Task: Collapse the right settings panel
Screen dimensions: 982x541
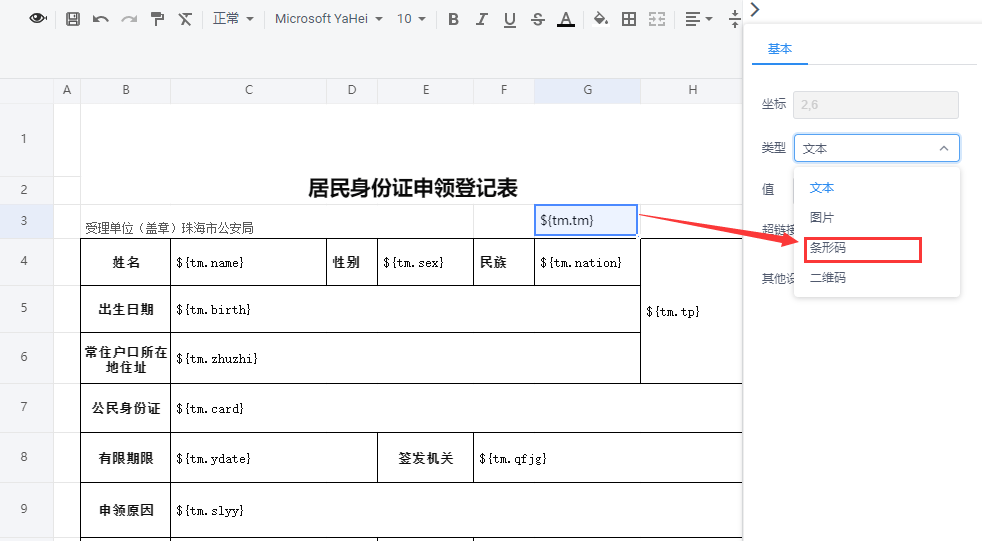Action: (755, 9)
